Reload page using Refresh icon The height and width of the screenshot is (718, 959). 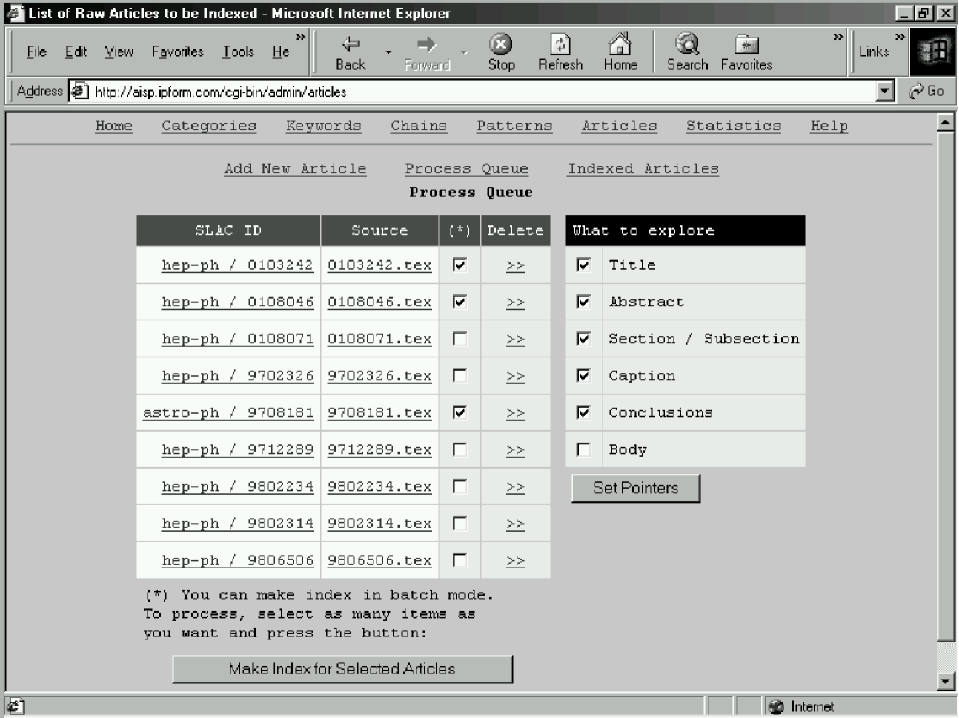[x=560, y=44]
